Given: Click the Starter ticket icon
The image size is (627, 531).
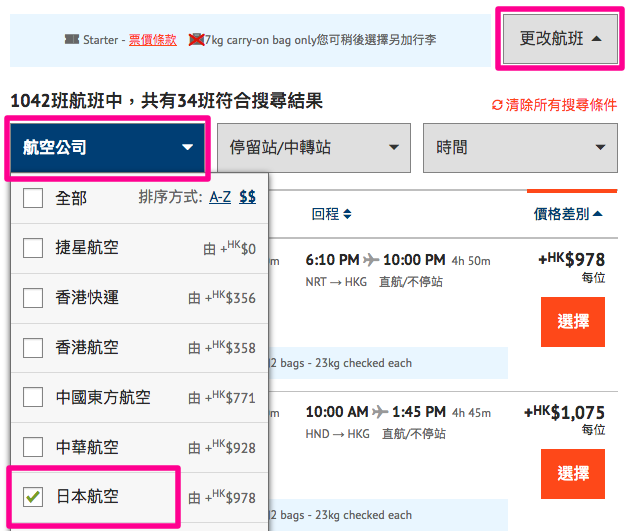Looking at the screenshot, I should coord(72,39).
